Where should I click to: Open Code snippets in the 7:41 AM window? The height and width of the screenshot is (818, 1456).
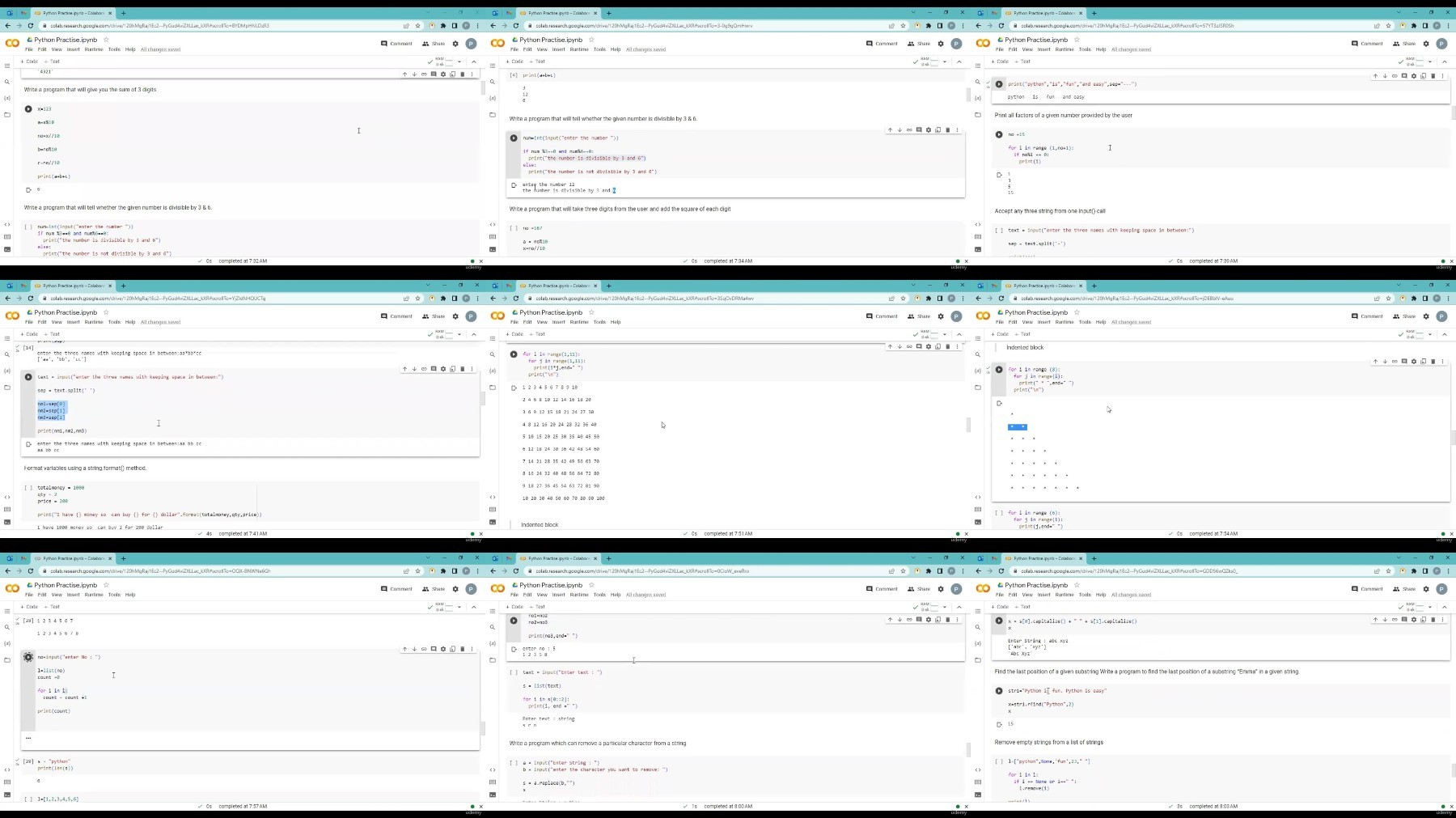point(7,497)
